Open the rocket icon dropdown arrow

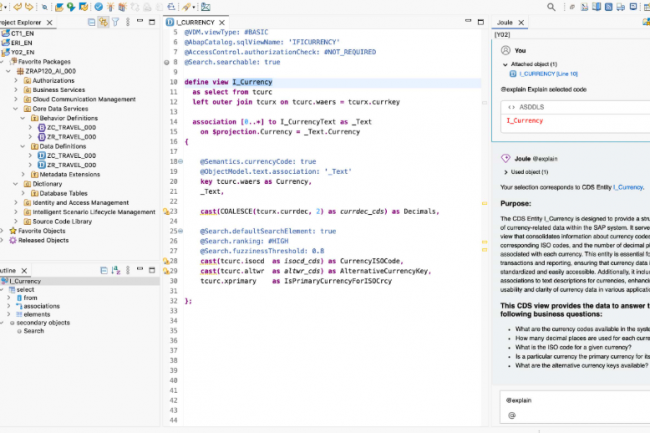194,7
